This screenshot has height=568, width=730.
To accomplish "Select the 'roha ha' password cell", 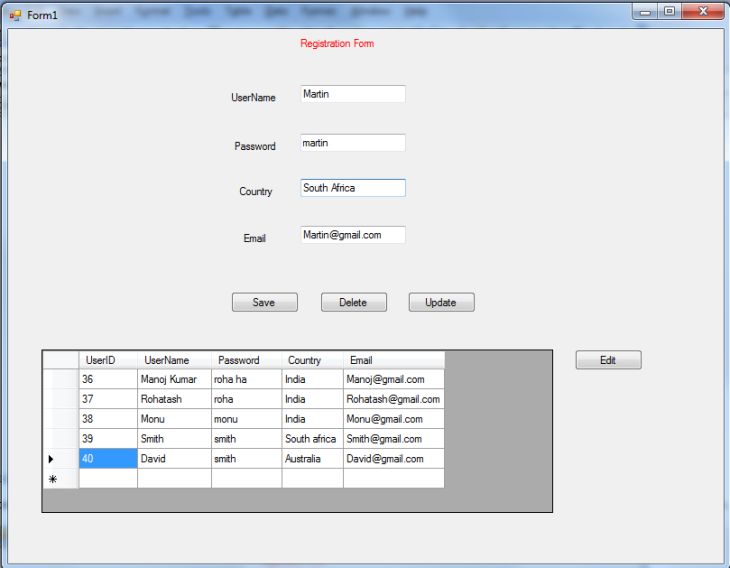I will point(246,379).
